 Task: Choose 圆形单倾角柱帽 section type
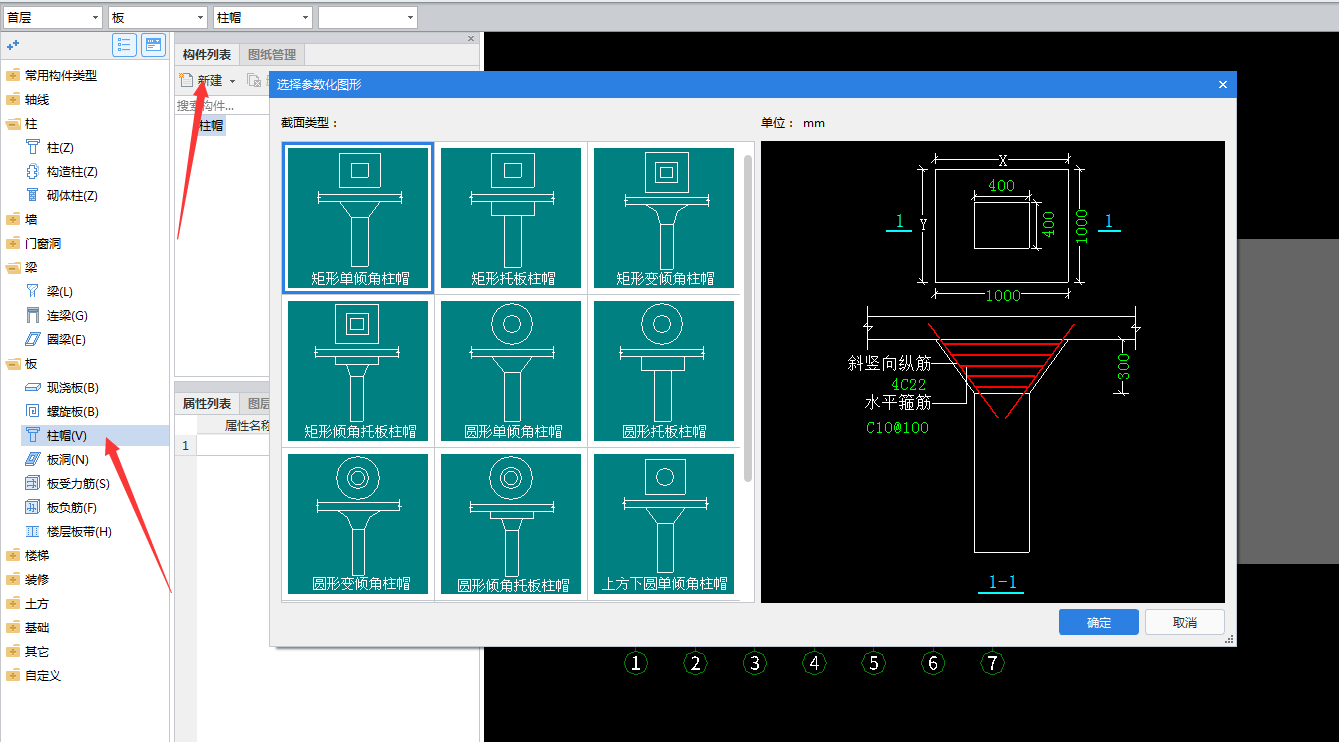click(512, 371)
